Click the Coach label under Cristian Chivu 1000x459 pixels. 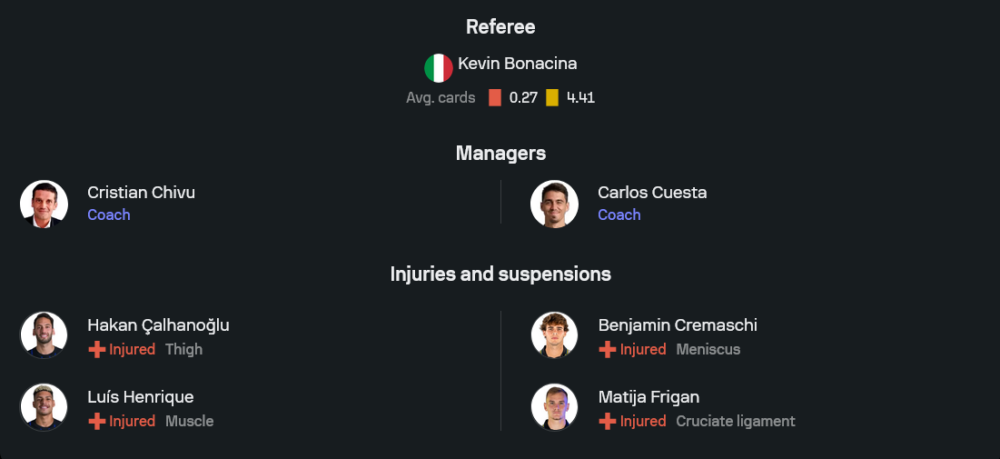pyautogui.click(x=108, y=215)
